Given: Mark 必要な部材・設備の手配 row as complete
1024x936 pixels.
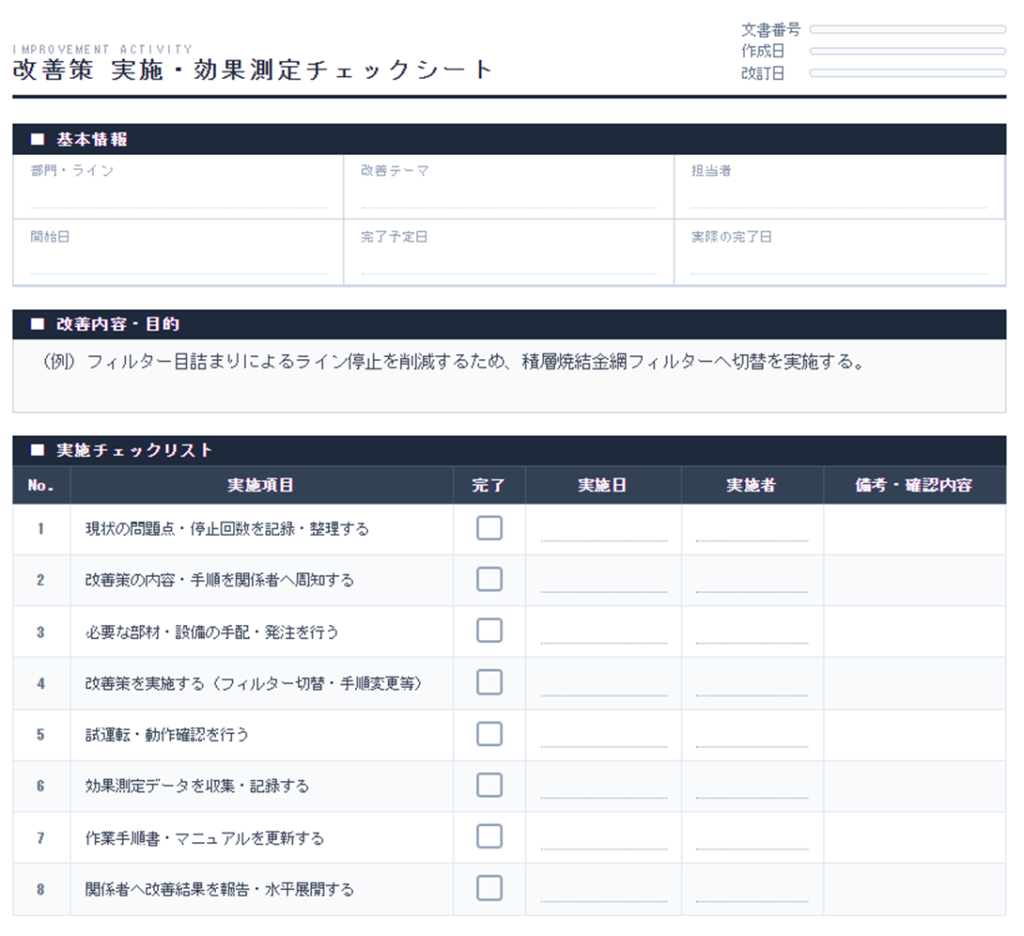Looking at the screenshot, I should 489,631.
